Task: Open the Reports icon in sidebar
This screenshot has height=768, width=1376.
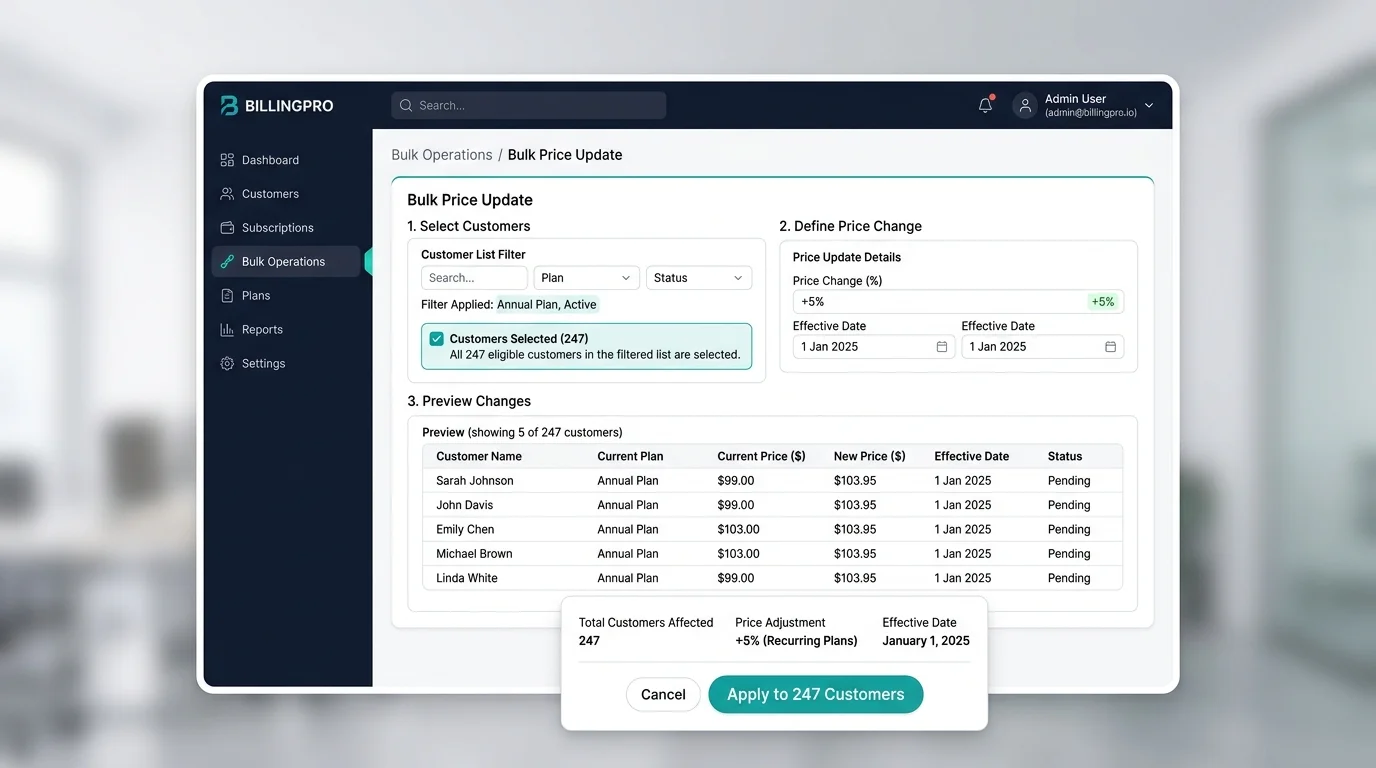Action: coord(228,329)
